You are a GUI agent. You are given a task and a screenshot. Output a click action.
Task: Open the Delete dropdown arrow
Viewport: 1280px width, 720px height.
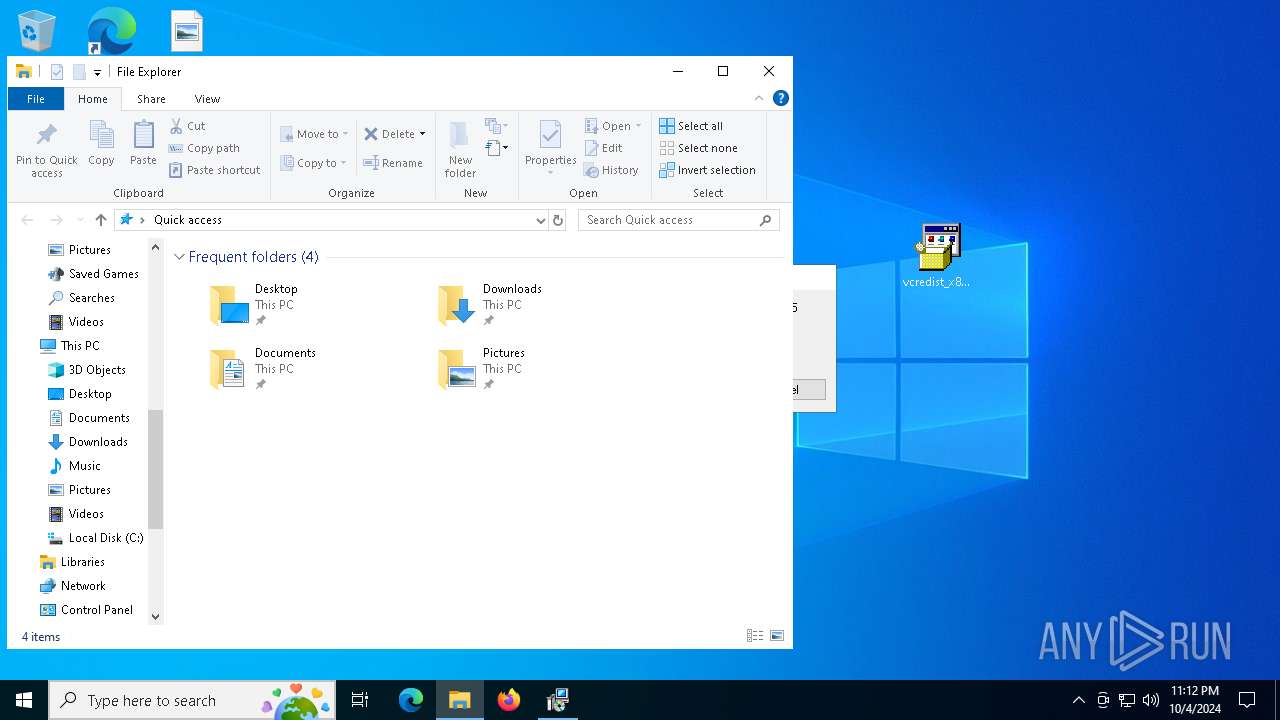422,134
